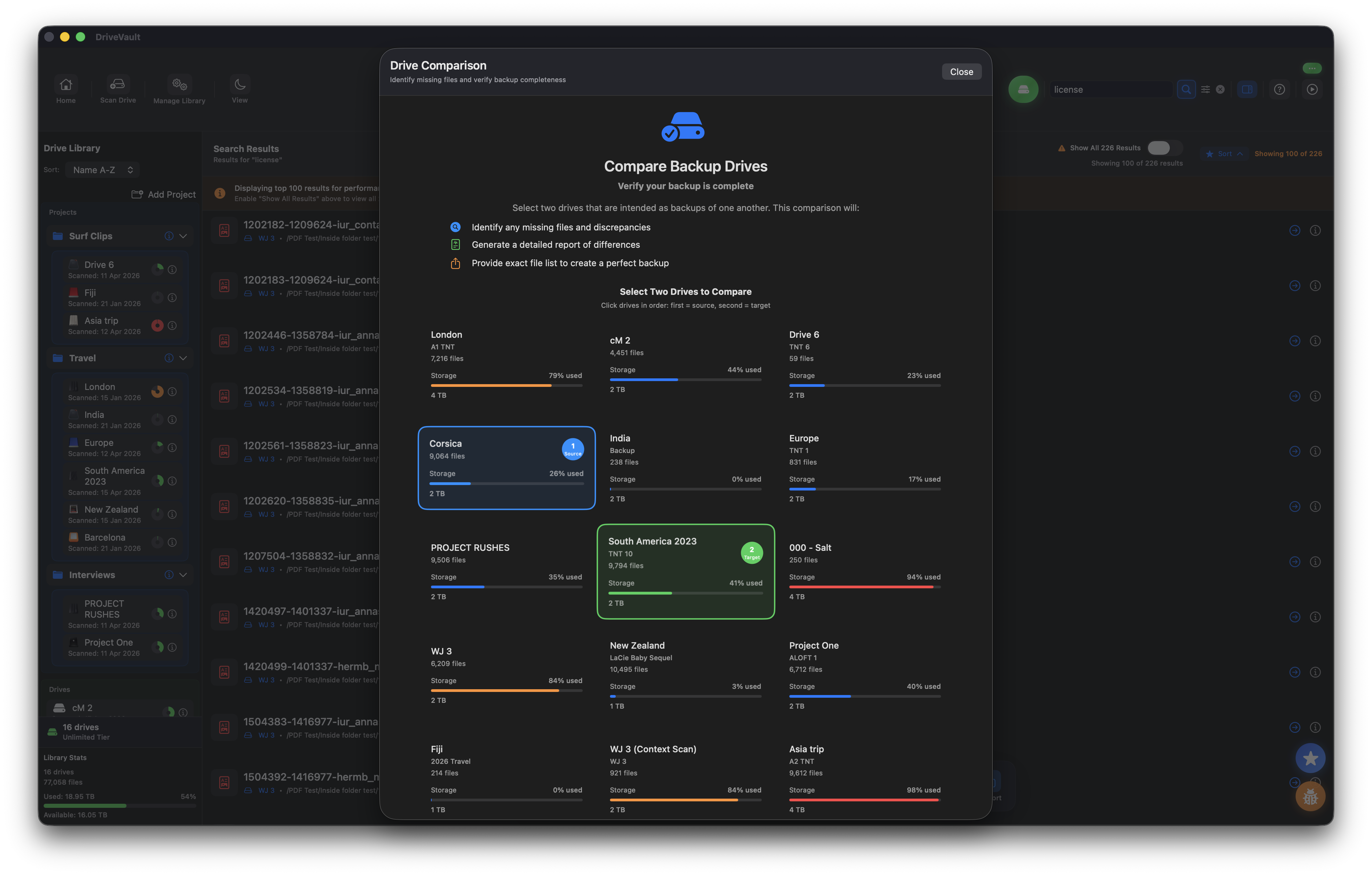Open info for Drive 6 in sidebar
Image resolution: width=1372 pixels, height=876 pixels.
pyautogui.click(x=172, y=269)
